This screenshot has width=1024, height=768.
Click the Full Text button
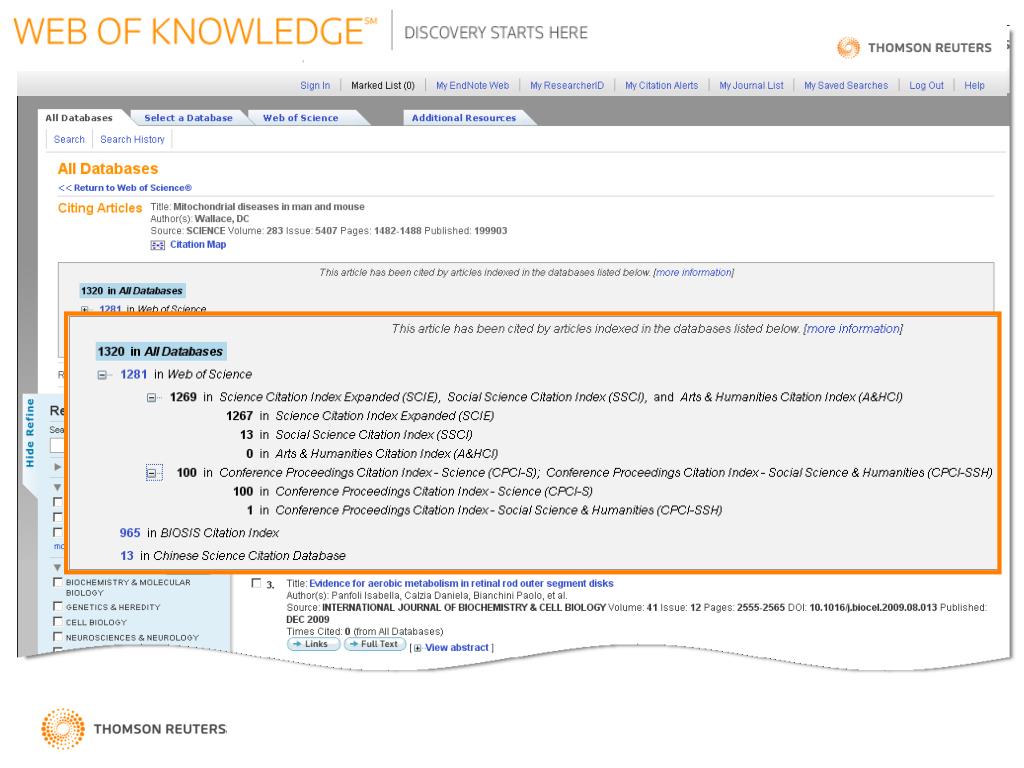point(375,645)
